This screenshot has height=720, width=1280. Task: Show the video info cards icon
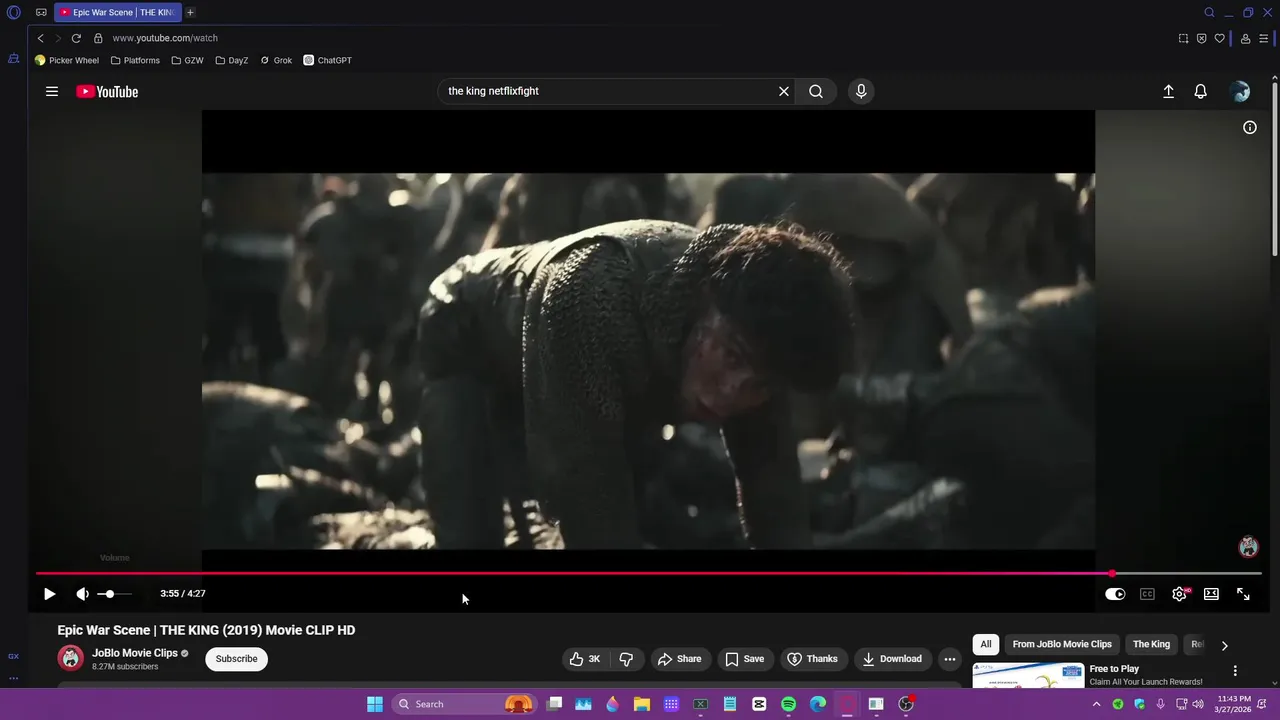click(x=1250, y=127)
